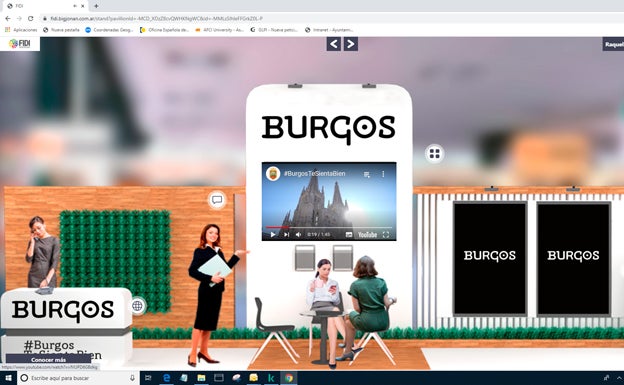The height and width of the screenshot is (385, 624).
Task: Select the FIDI browser tab
Action: (x=44, y=6)
